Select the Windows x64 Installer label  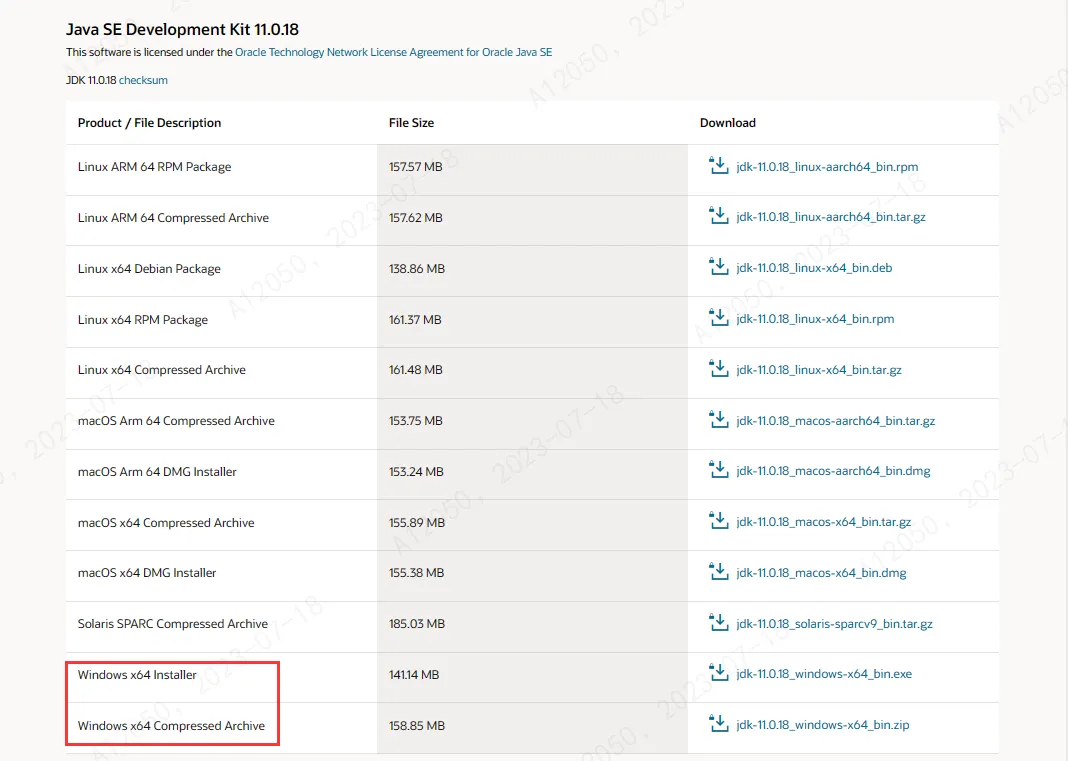click(137, 674)
